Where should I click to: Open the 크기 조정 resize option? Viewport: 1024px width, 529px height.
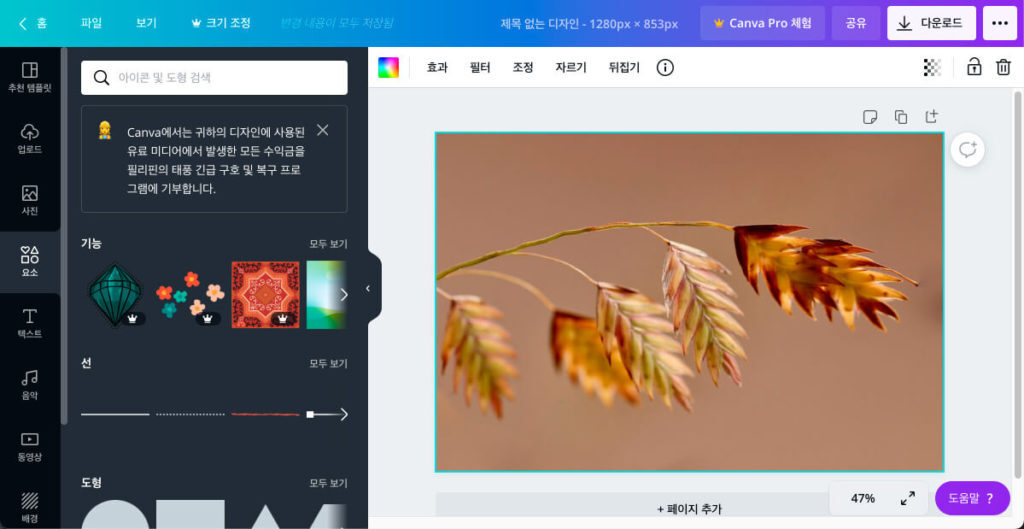tap(221, 24)
